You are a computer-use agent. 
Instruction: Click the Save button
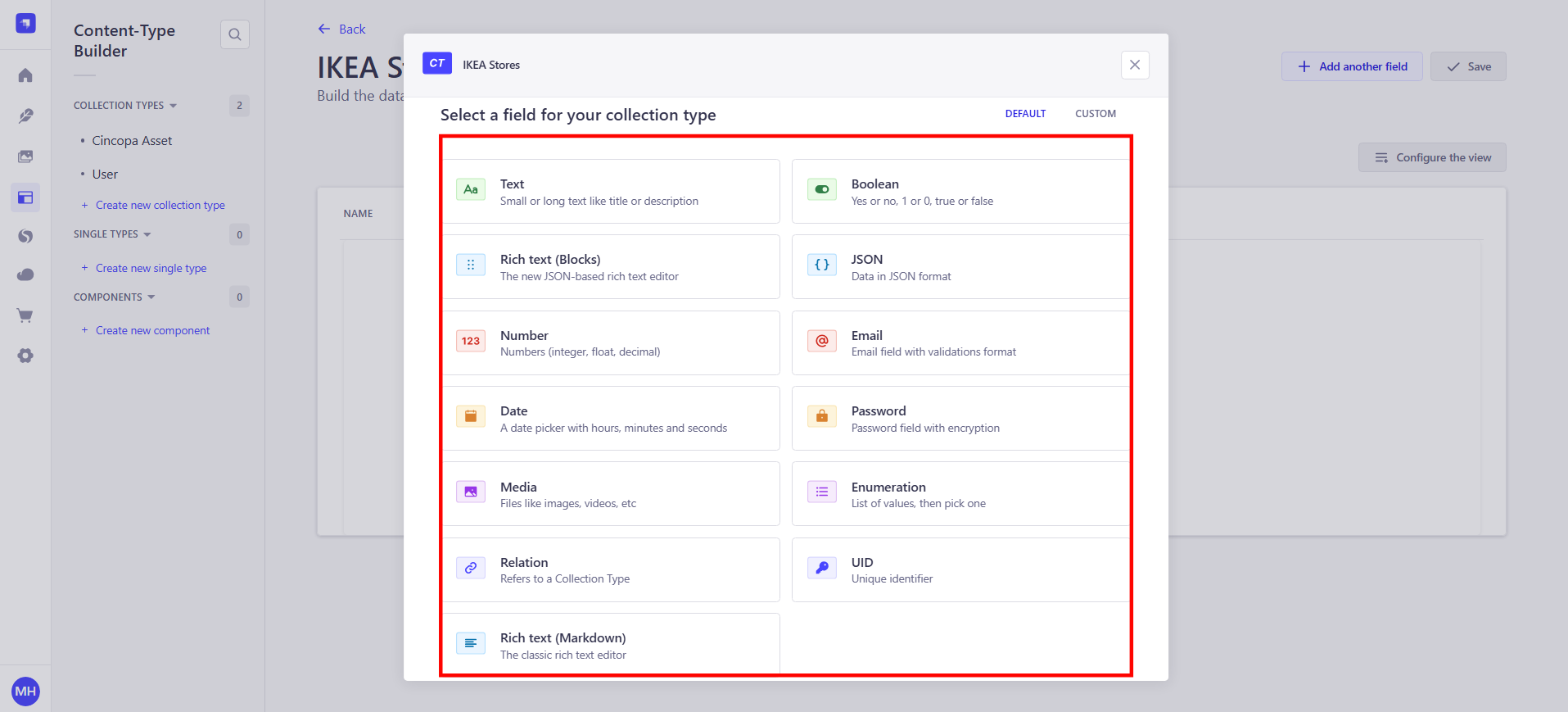1468,66
